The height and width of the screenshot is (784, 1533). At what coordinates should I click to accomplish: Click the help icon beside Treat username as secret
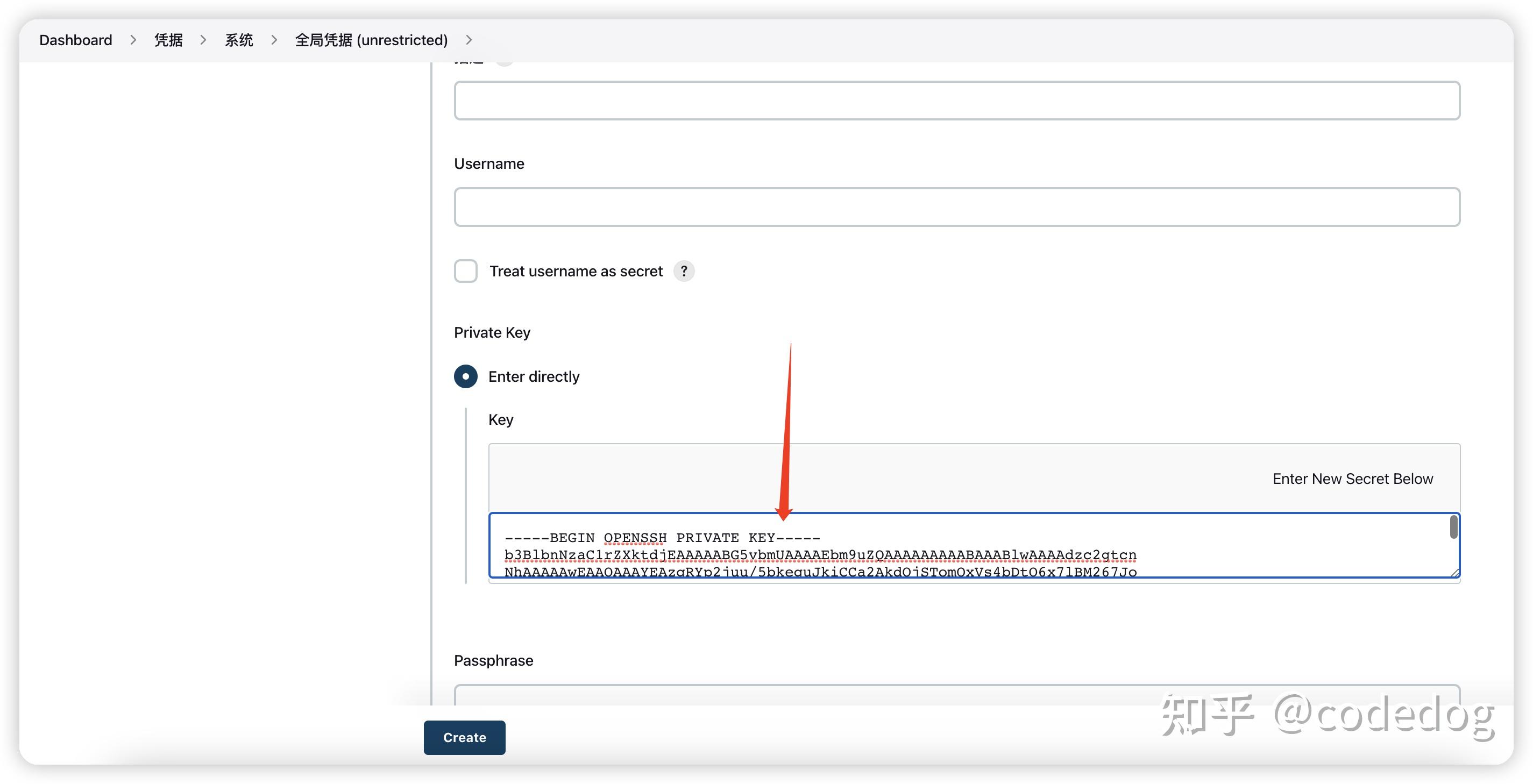coord(684,271)
